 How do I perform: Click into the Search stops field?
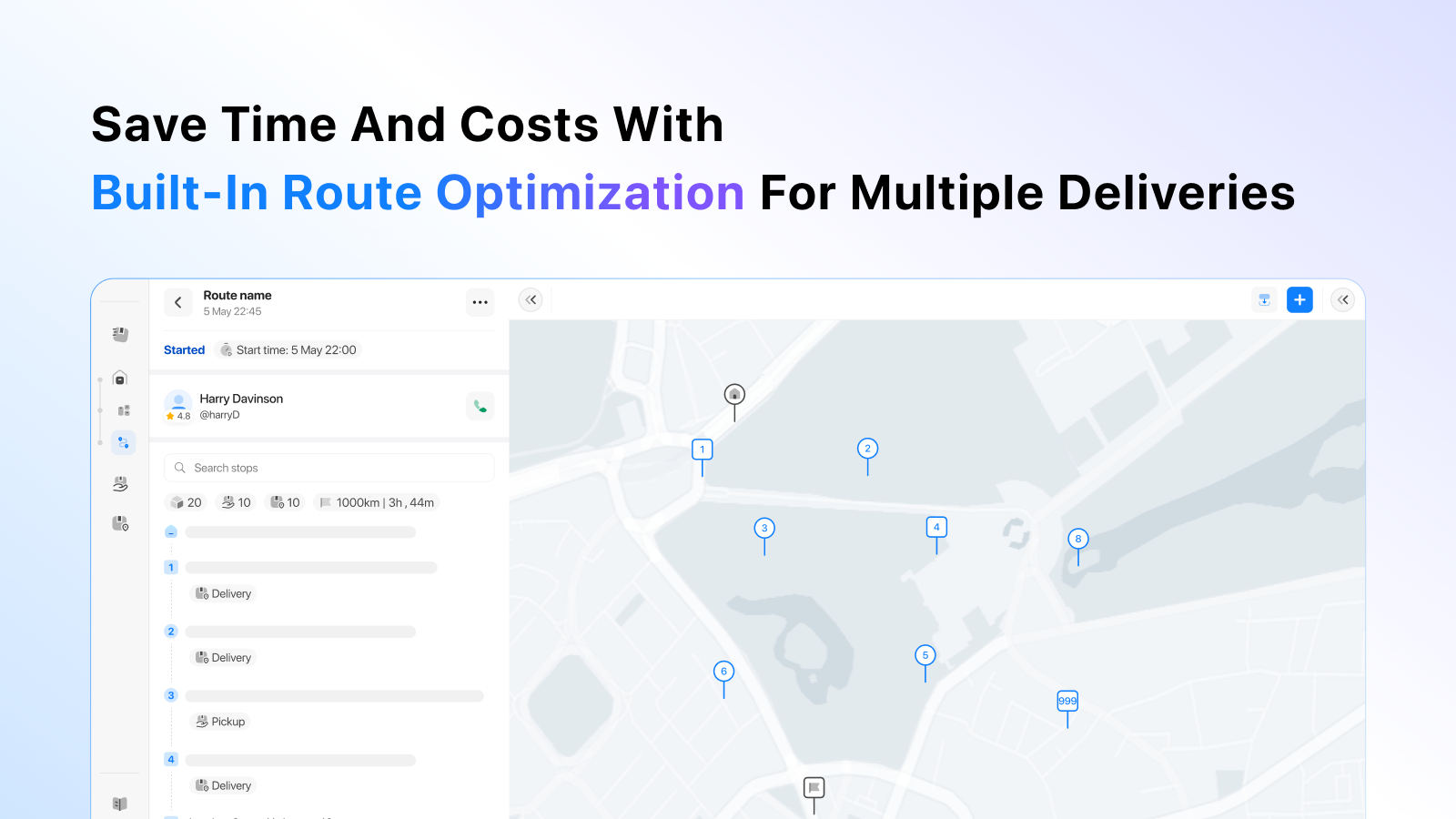click(x=329, y=468)
